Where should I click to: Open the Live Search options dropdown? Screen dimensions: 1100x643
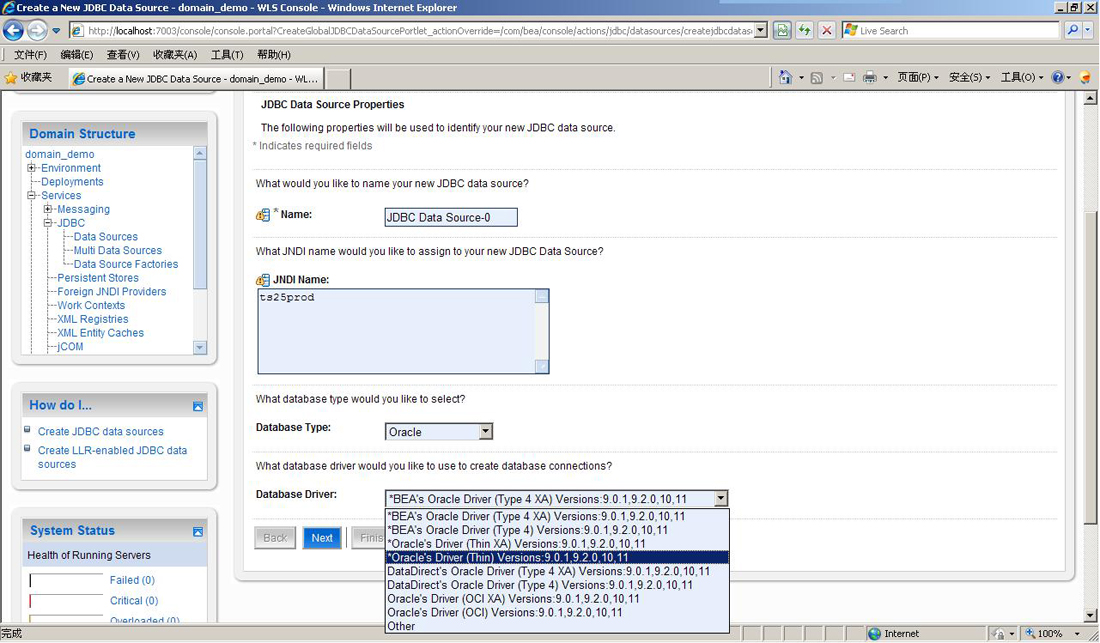pyautogui.click(x=1088, y=31)
